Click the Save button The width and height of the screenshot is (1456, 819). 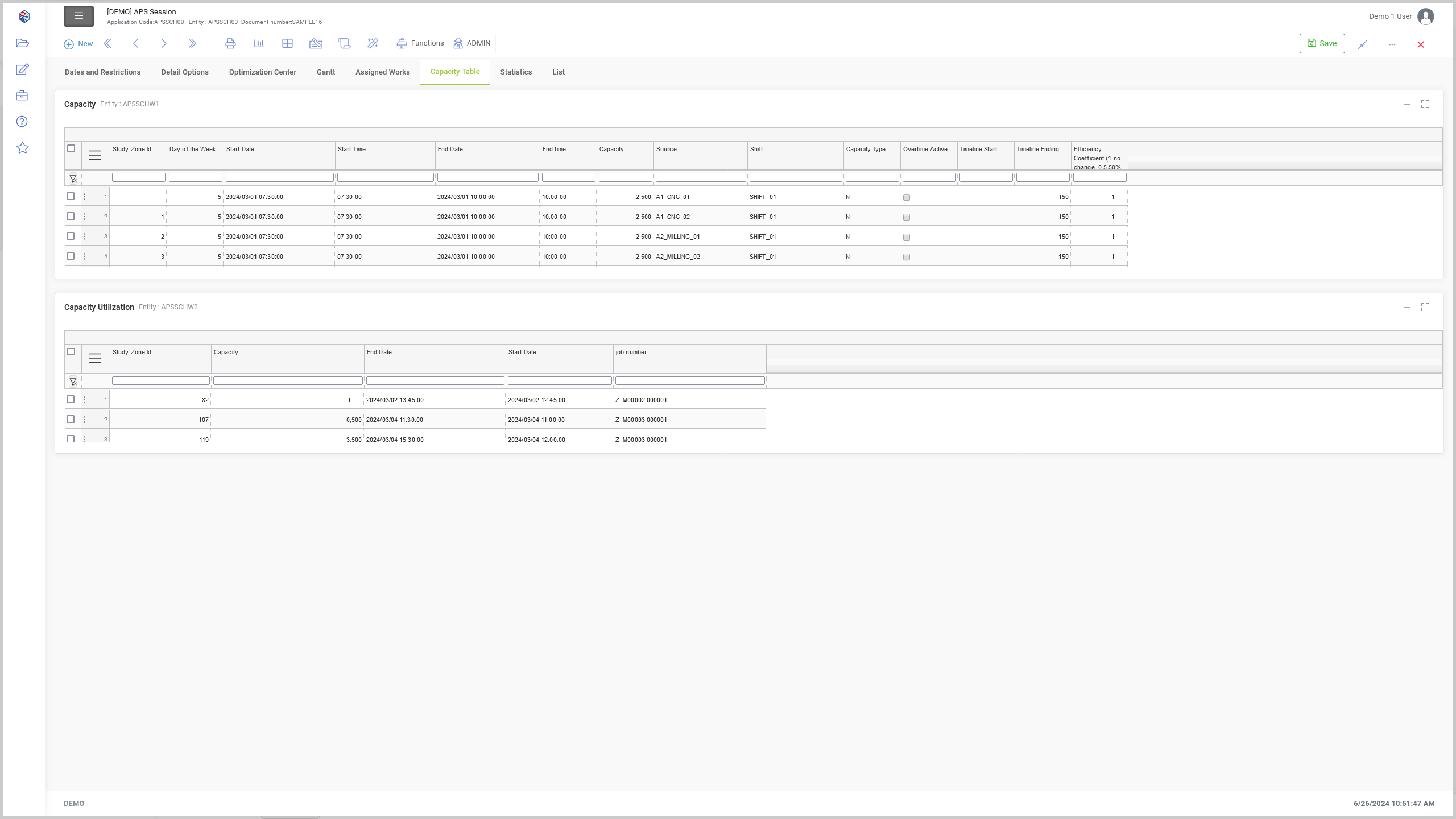pyautogui.click(x=1322, y=44)
